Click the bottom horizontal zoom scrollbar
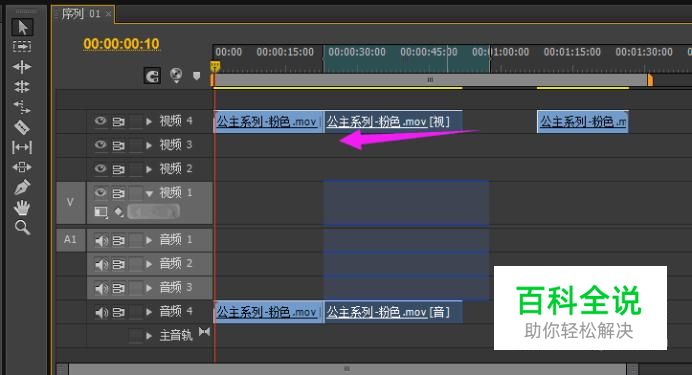This screenshot has width=692, height=375. pos(347,369)
